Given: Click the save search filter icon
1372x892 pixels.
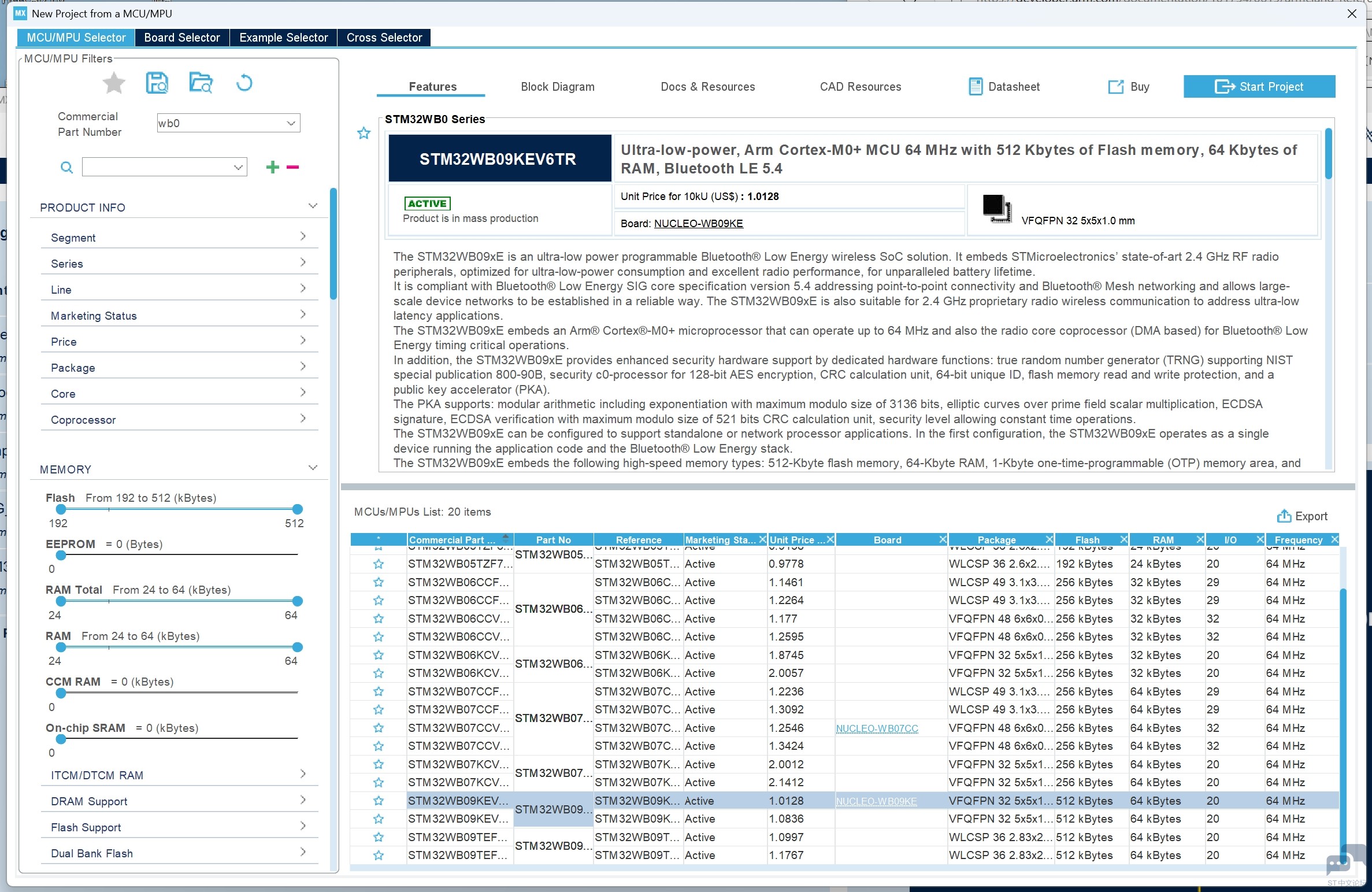Looking at the screenshot, I should click(x=157, y=83).
